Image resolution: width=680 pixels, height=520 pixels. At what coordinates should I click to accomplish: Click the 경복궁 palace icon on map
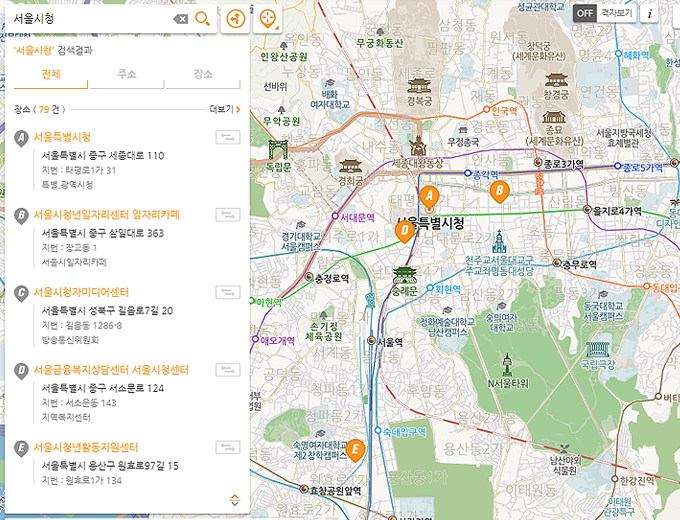pyautogui.click(x=418, y=85)
